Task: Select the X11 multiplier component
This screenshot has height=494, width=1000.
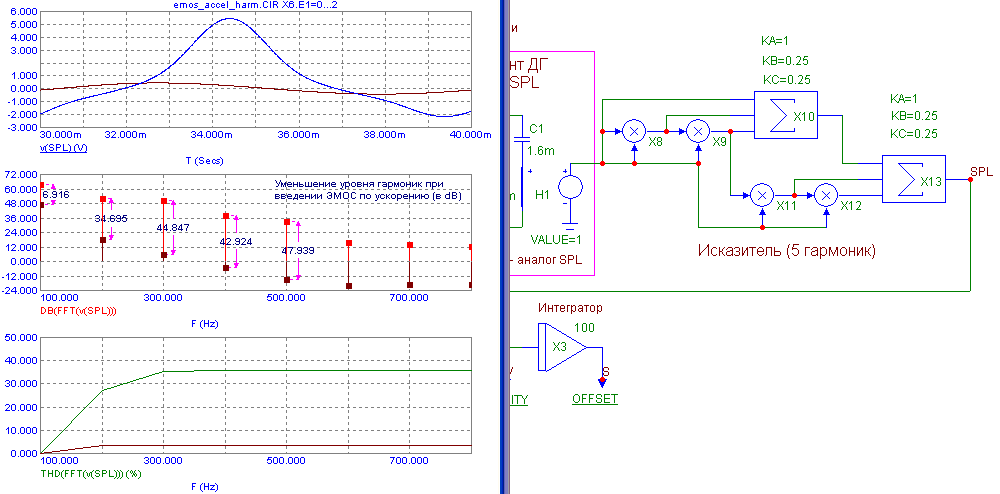Action: click(762, 194)
